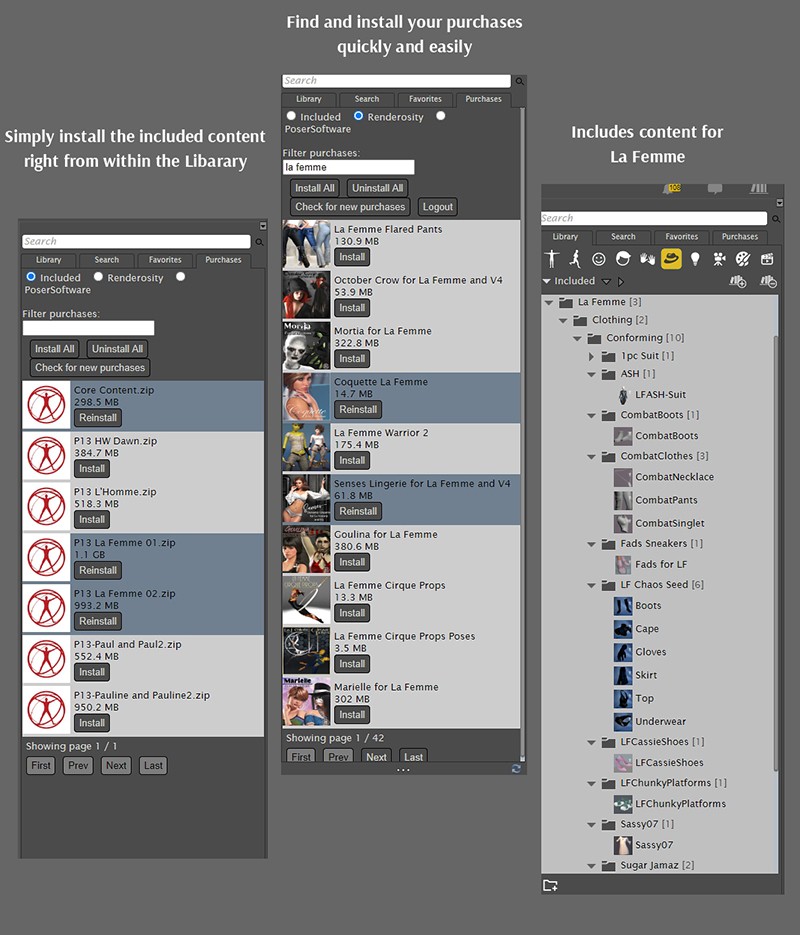Image resolution: width=800 pixels, height=935 pixels.
Task: Select the Lights bulb icon
Action: click(696, 258)
